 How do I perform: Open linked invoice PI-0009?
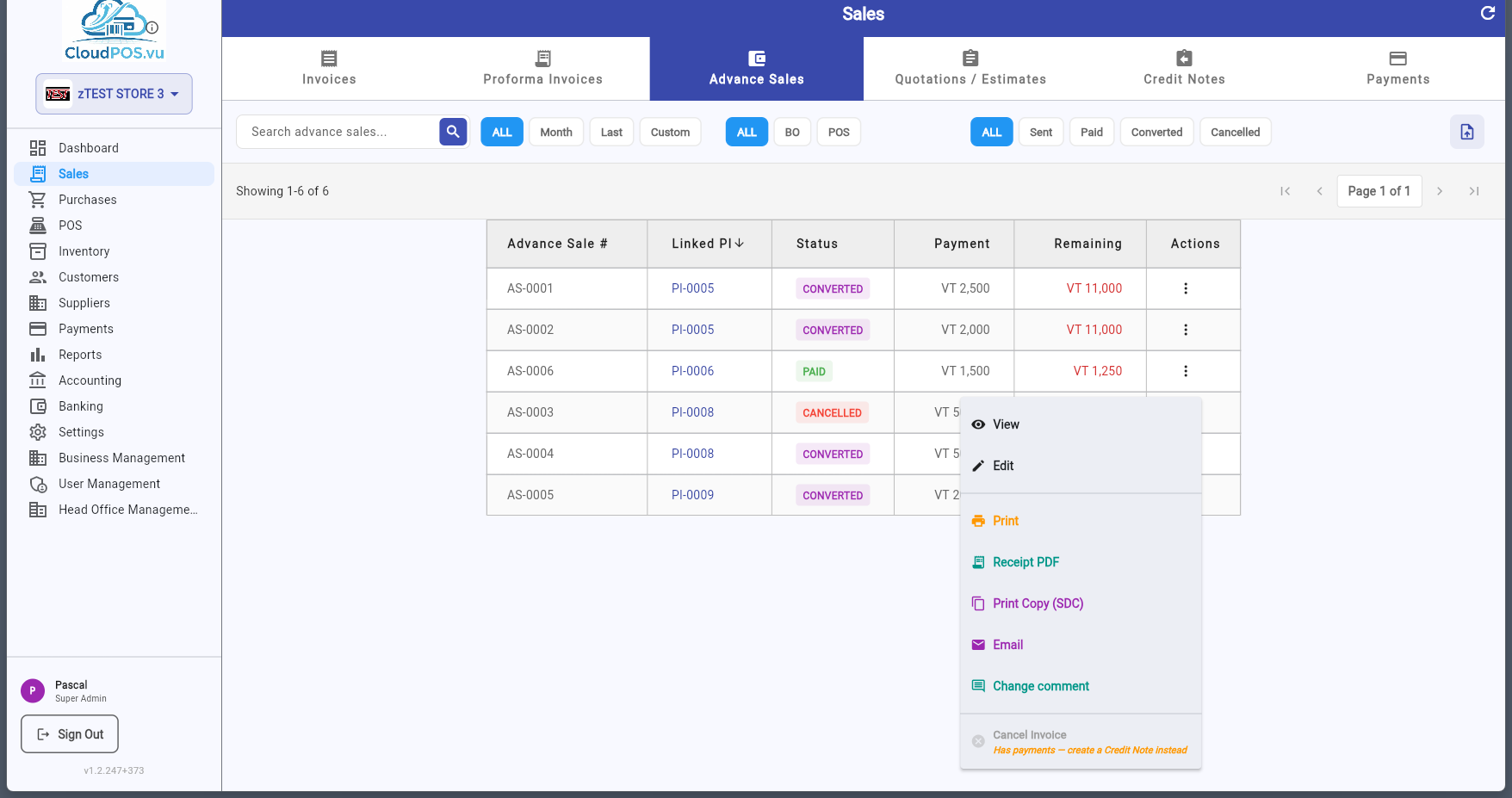[x=692, y=495]
